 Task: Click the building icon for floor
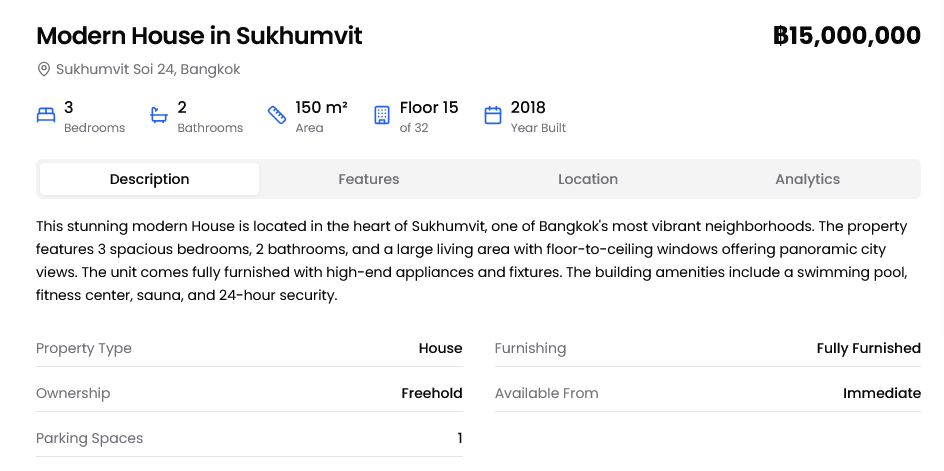point(381,115)
